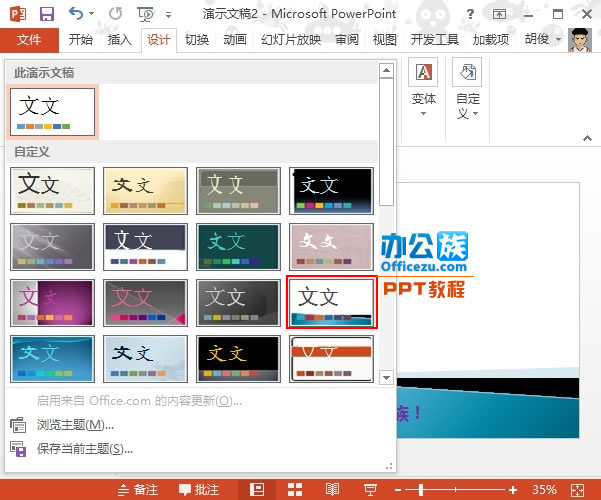This screenshot has width=601, height=500.
Task: Switch to the 切换 tab
Action: tap(197, 39)
